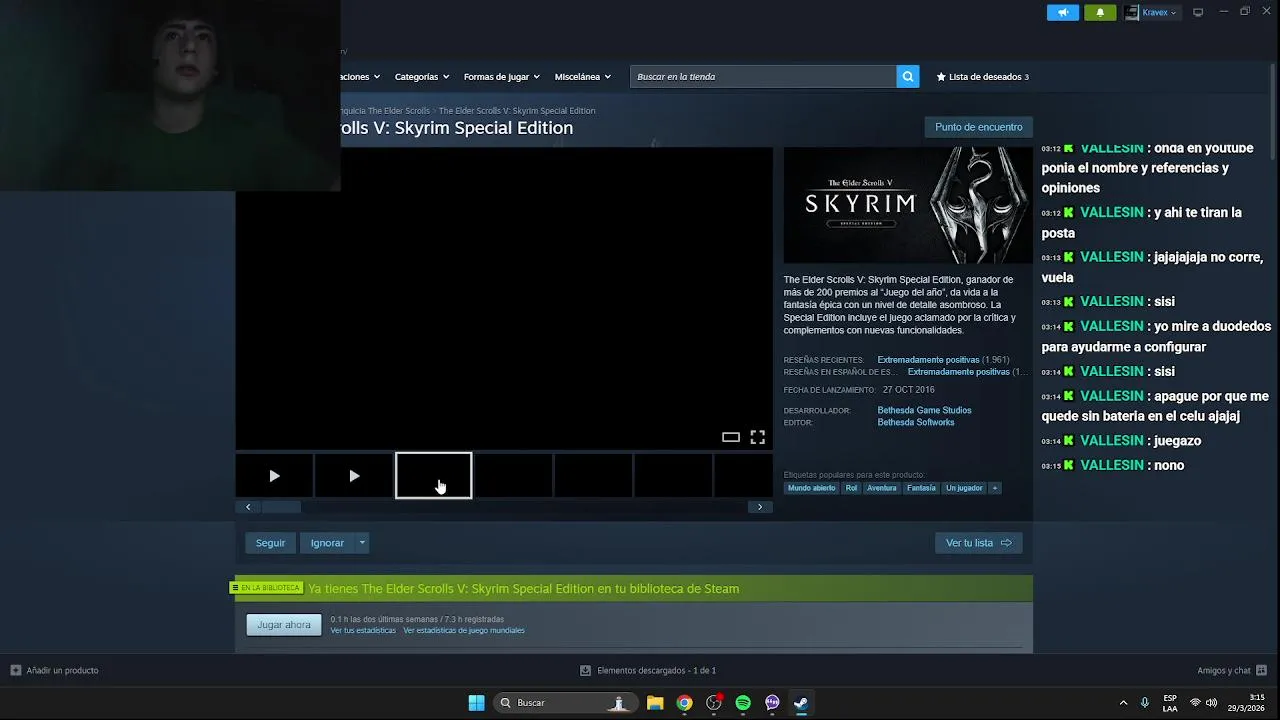Click the Skyrim header capsule image
Viewport: 1280px width, 720px height.
[907, 205]
